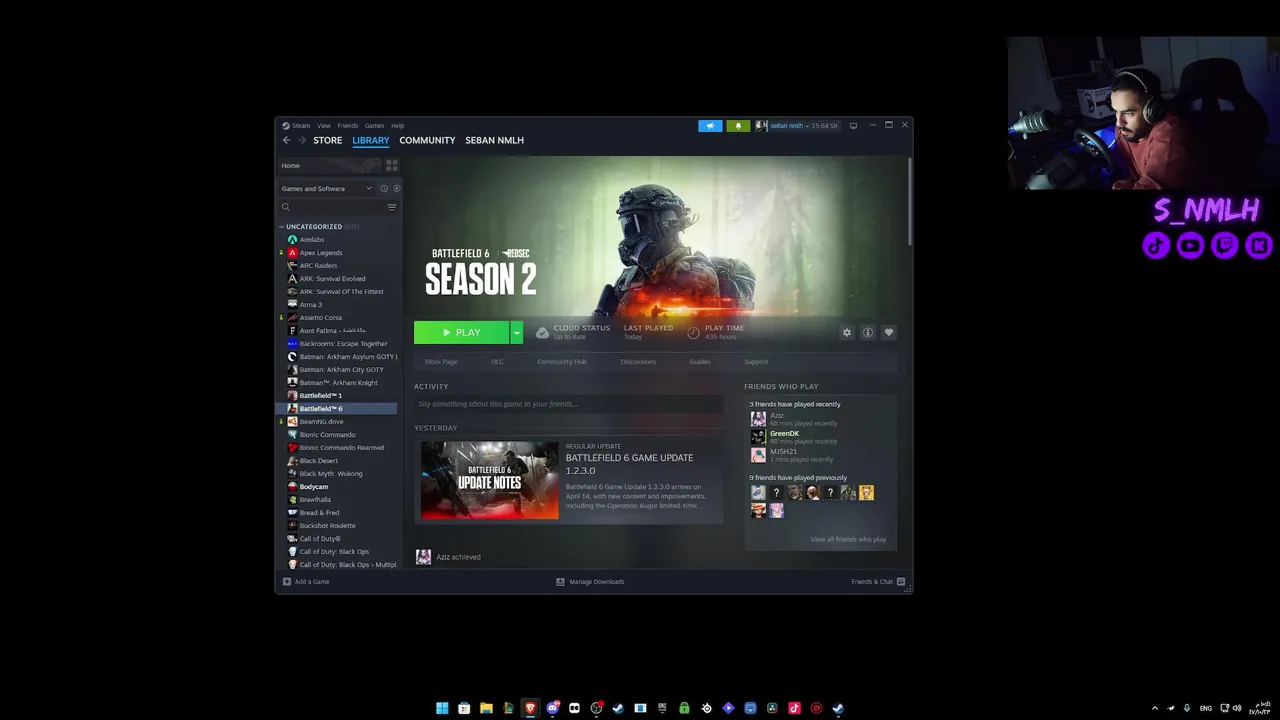Select Assetto Corsa in game list

[320, 318]
